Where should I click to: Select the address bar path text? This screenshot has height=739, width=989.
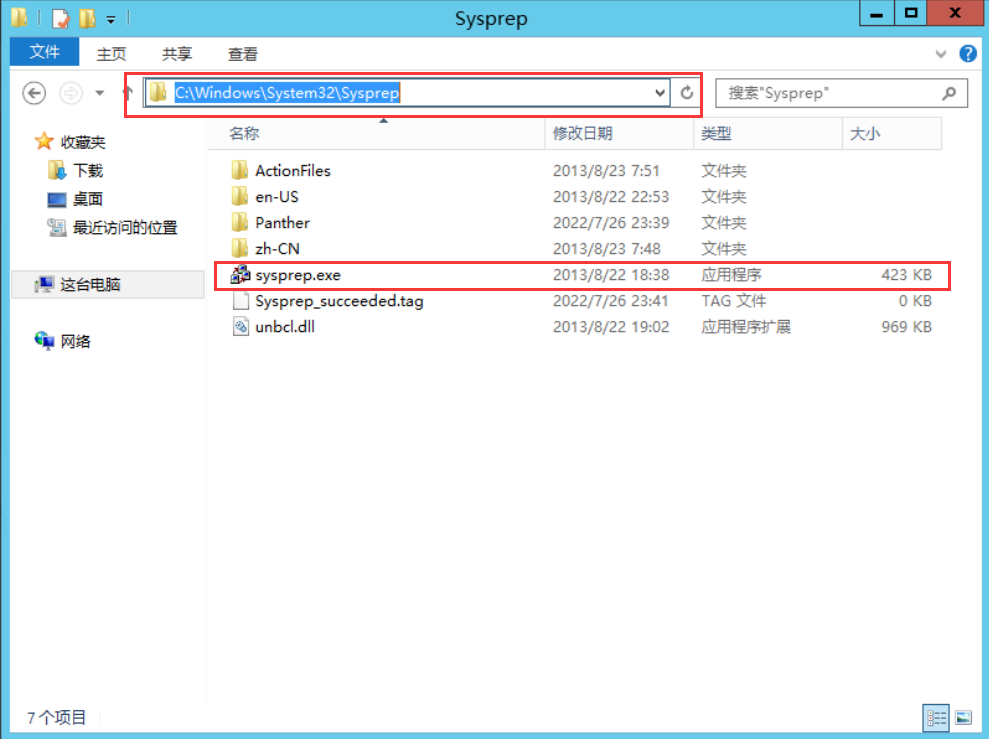(287, 93)
